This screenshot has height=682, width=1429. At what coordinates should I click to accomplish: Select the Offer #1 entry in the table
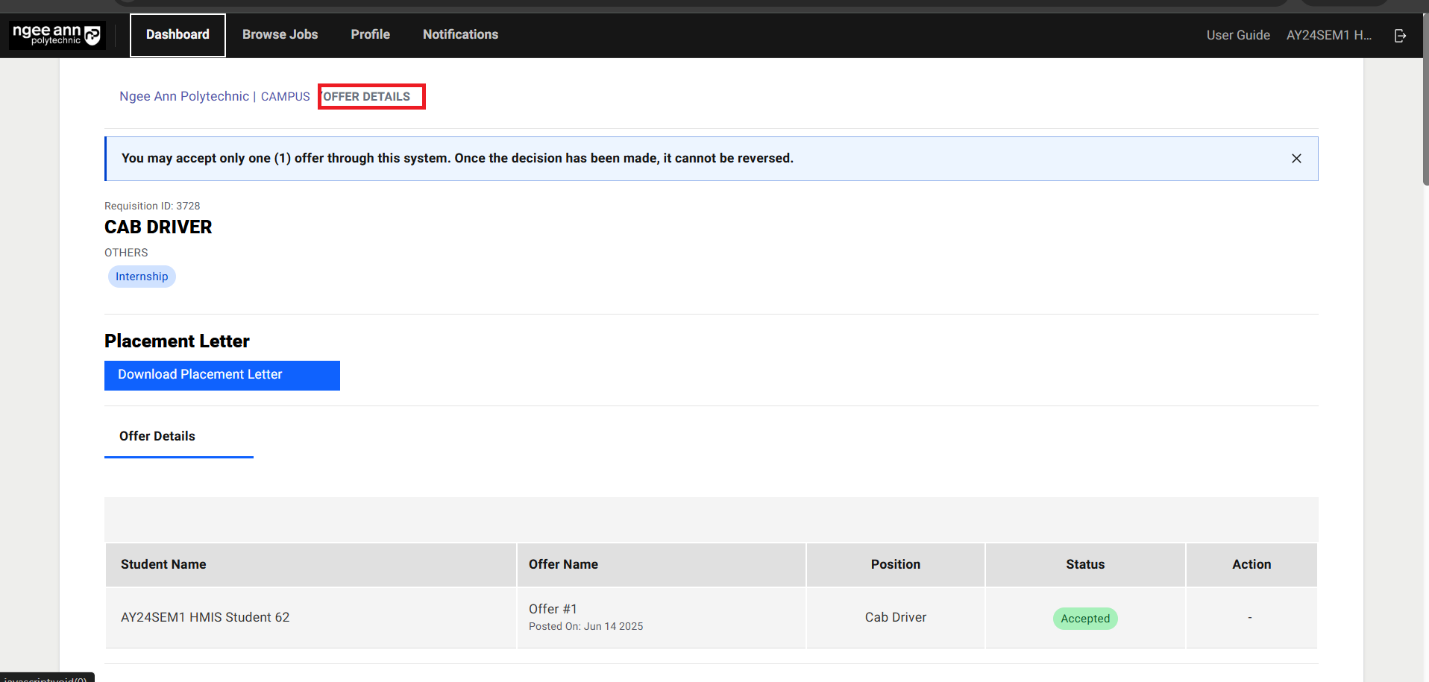(553, 609)
